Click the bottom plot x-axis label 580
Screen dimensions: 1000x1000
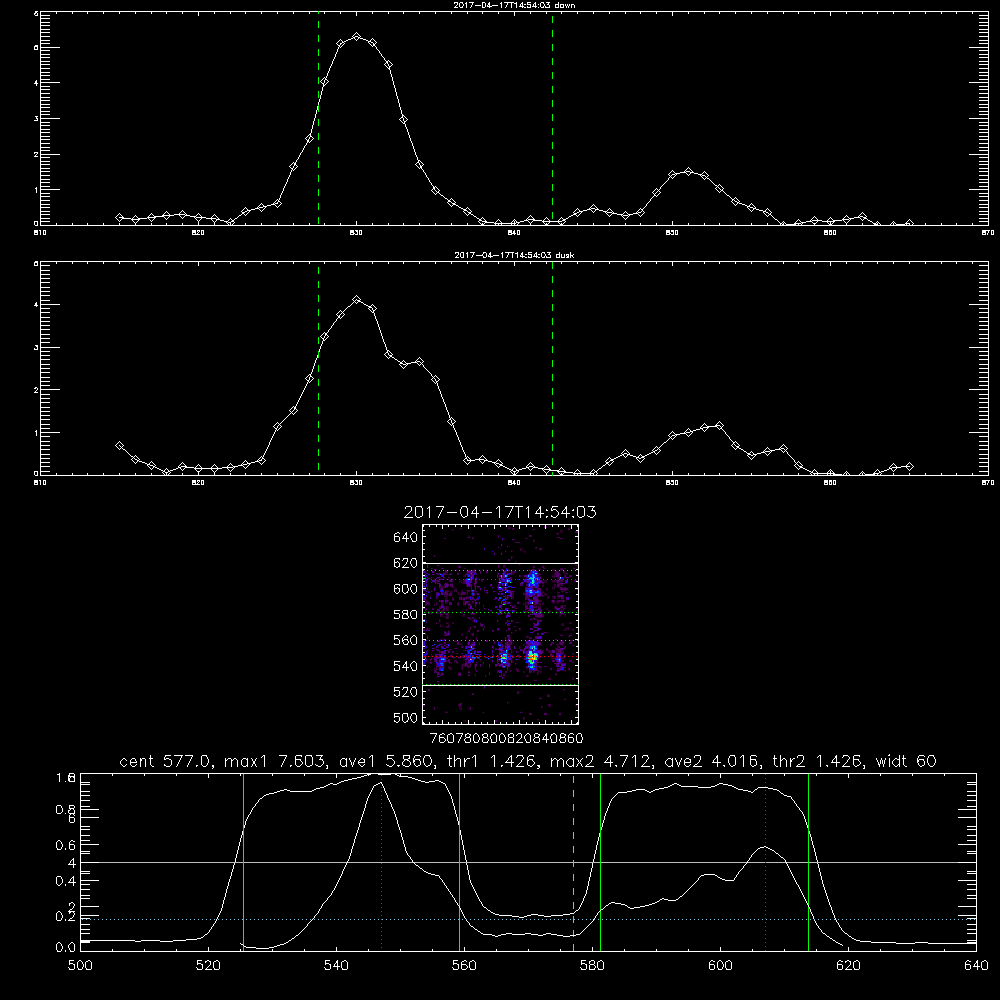(x=592, y=966)
